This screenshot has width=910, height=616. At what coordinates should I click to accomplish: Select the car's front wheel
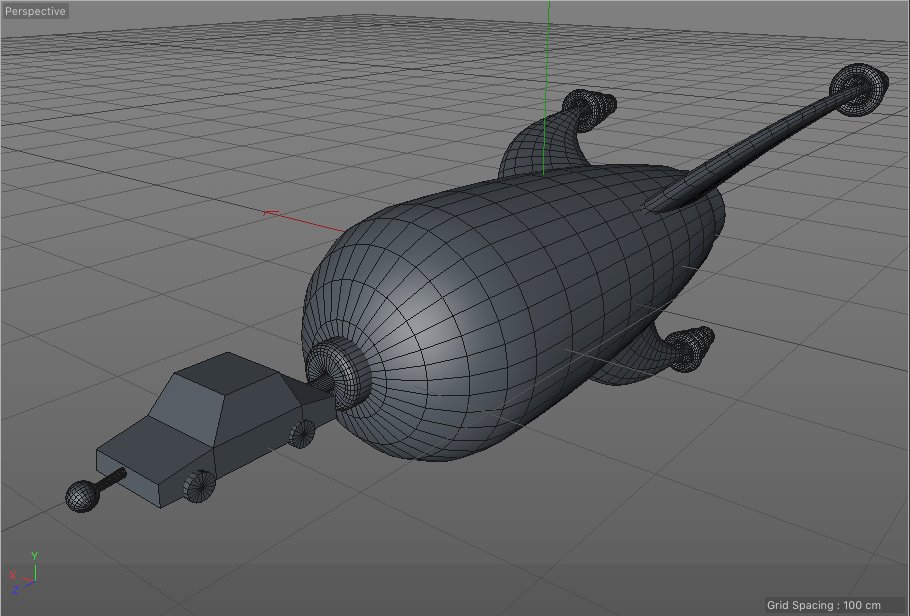click(x=199, y=487)
